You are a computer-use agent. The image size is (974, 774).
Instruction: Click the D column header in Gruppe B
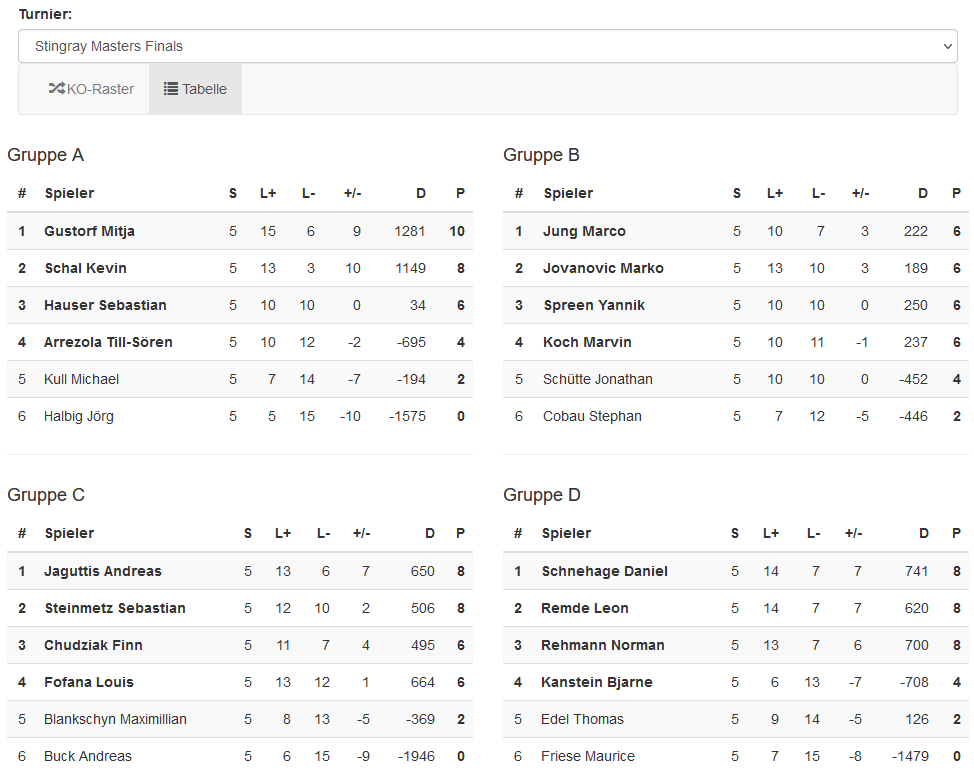(923, 193)
